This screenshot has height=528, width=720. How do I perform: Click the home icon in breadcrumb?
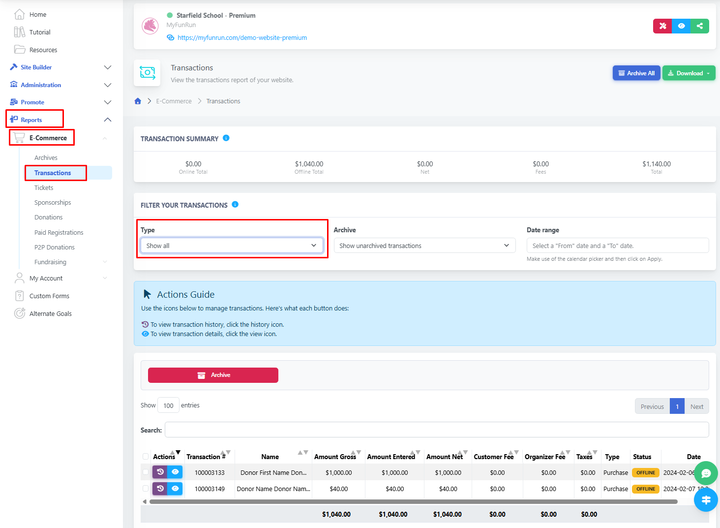(139, 101)
